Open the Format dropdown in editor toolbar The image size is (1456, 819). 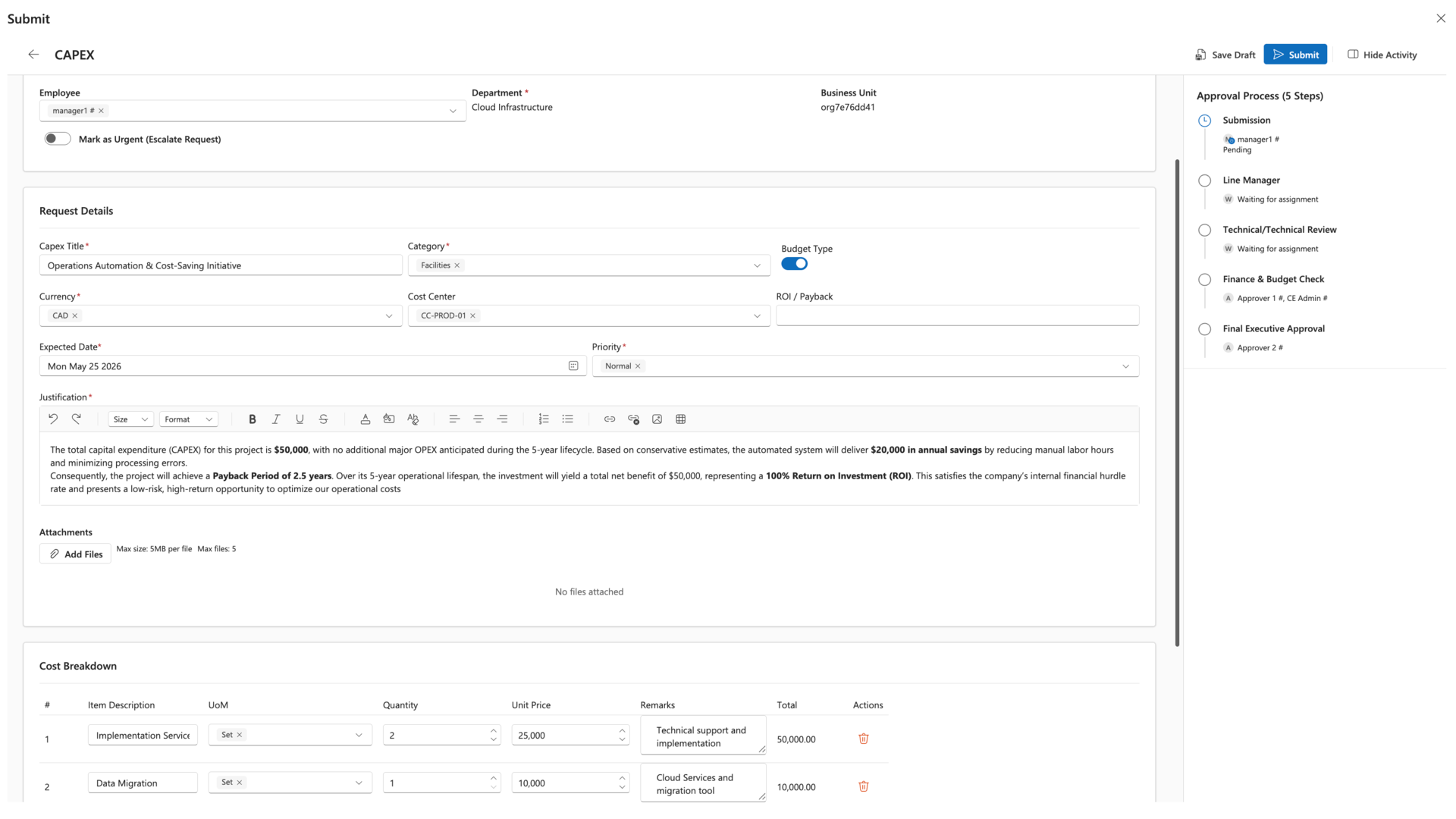click(189, 419)
